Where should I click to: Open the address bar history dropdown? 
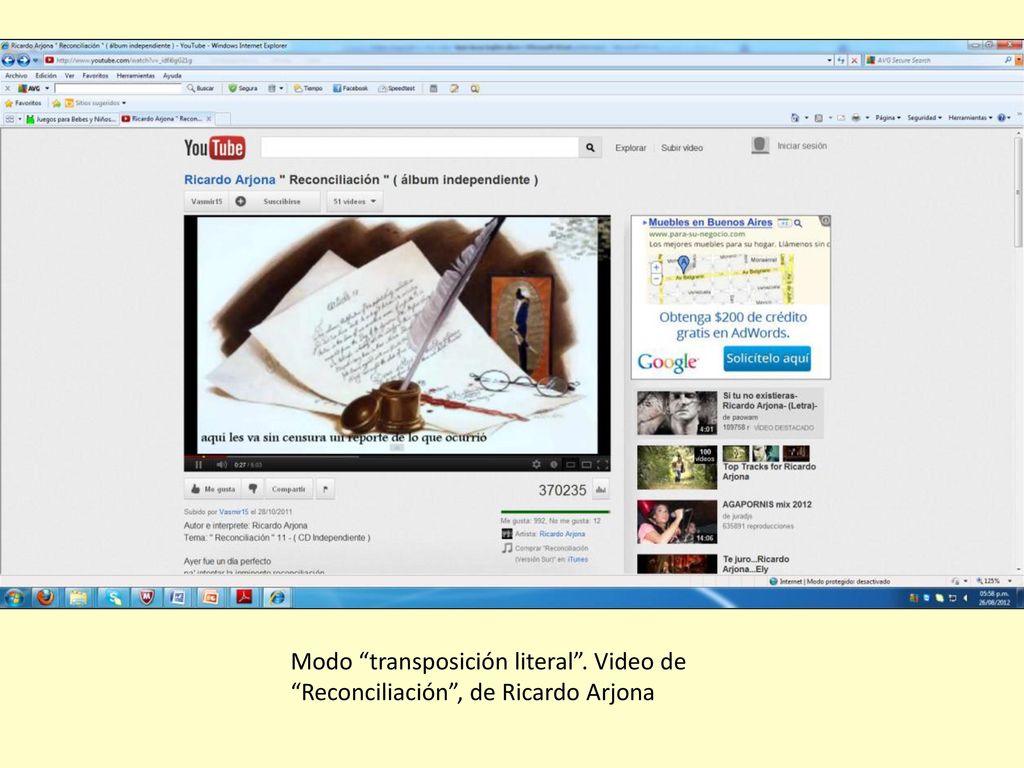coord(829,60)
